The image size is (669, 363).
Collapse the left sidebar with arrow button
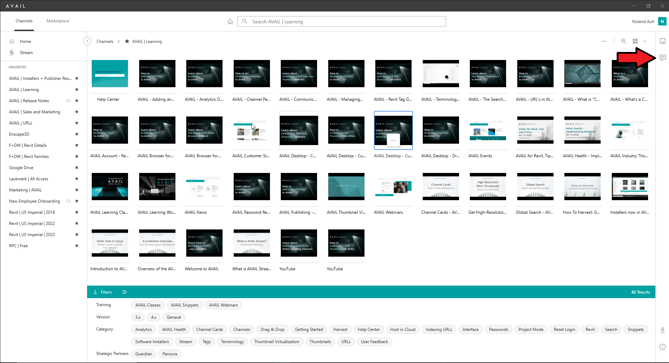[87, 41]
